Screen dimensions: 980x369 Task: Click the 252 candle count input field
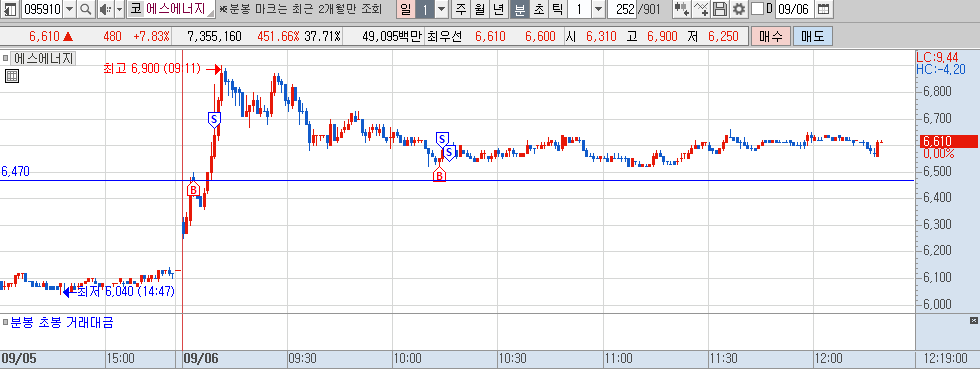coord(621,9)
